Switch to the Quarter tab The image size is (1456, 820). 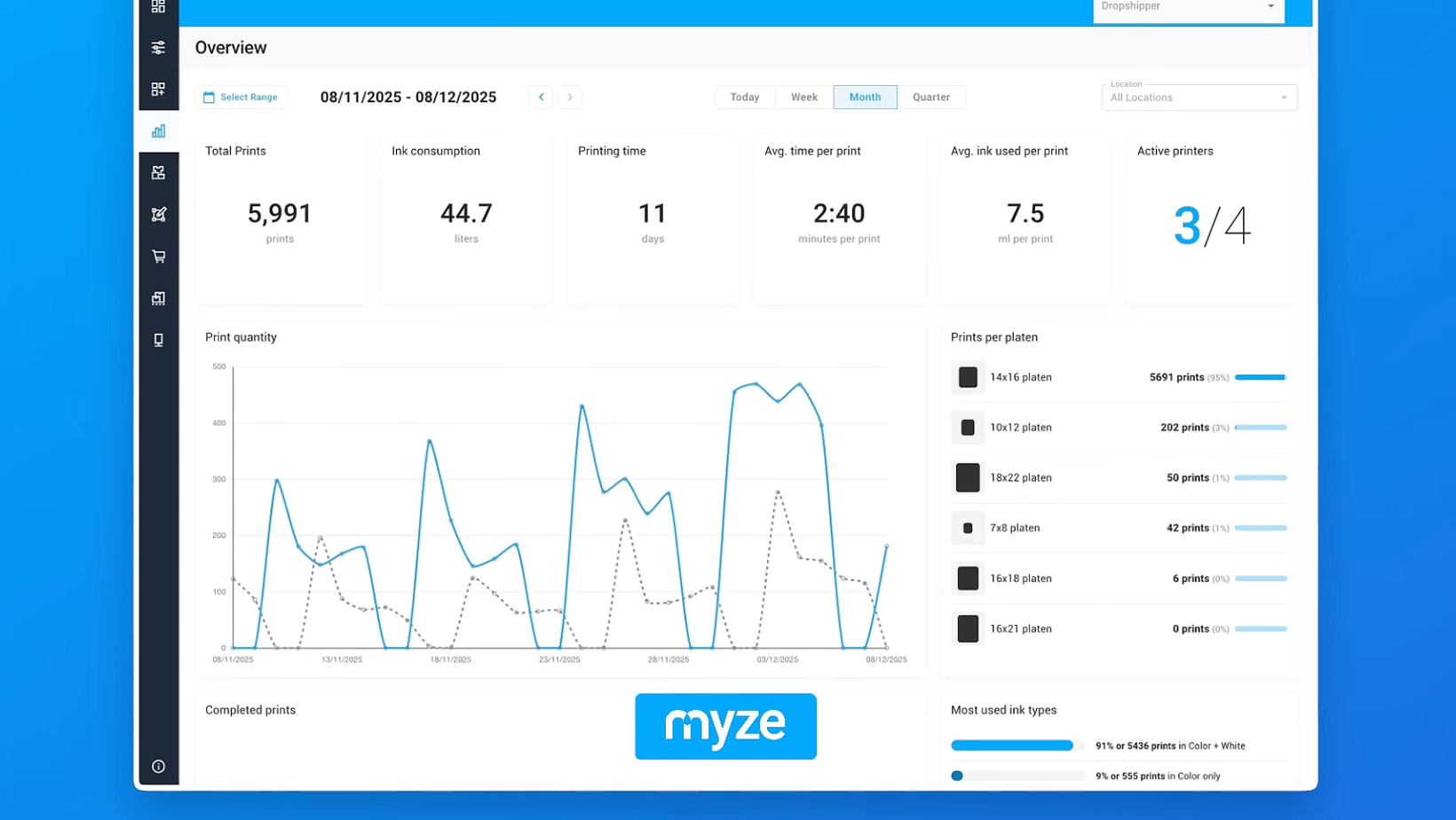(x=931, y=98)
